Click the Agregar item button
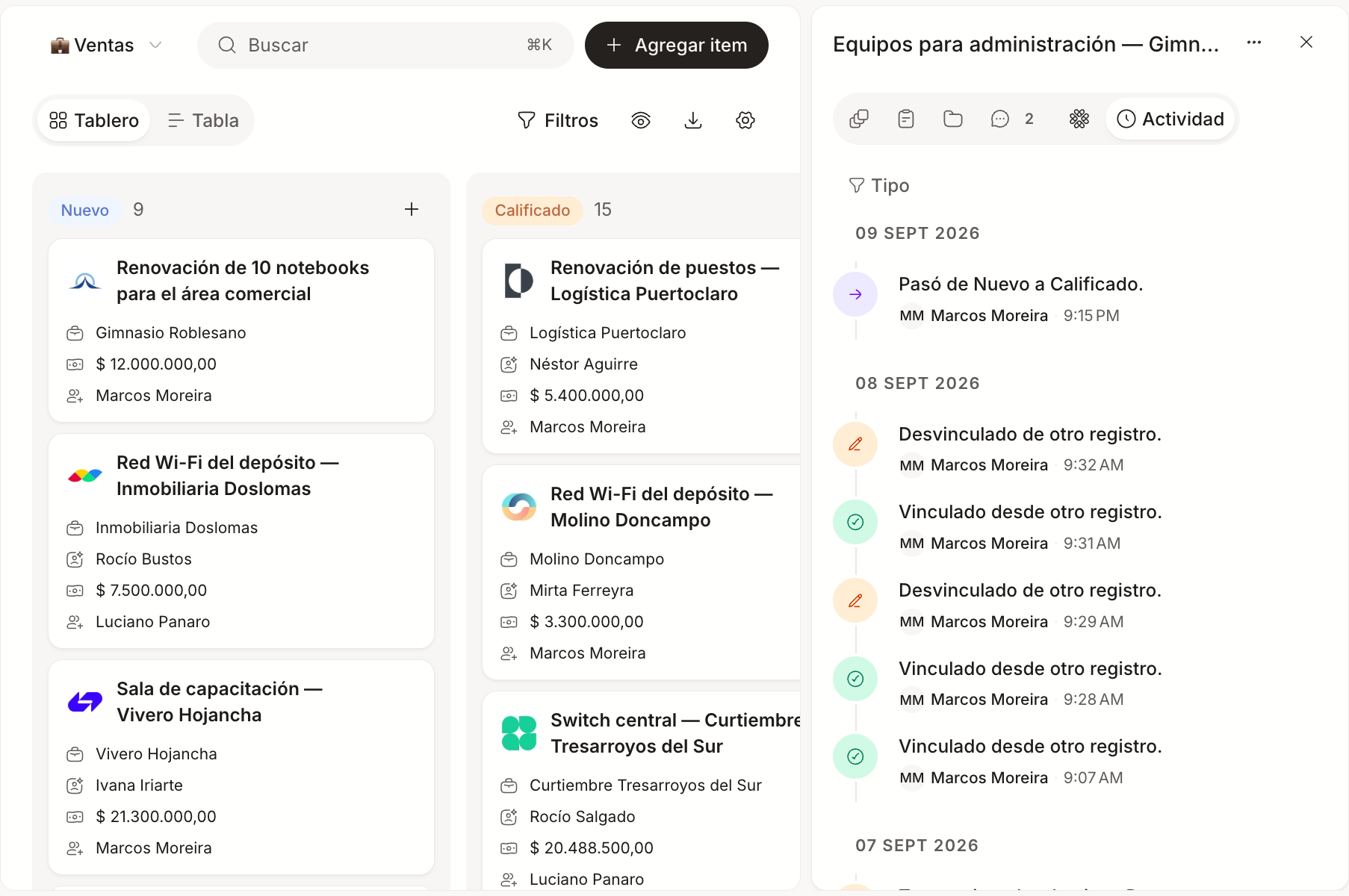The width and height of the screenshot is (1349, 896). [676, 45]
